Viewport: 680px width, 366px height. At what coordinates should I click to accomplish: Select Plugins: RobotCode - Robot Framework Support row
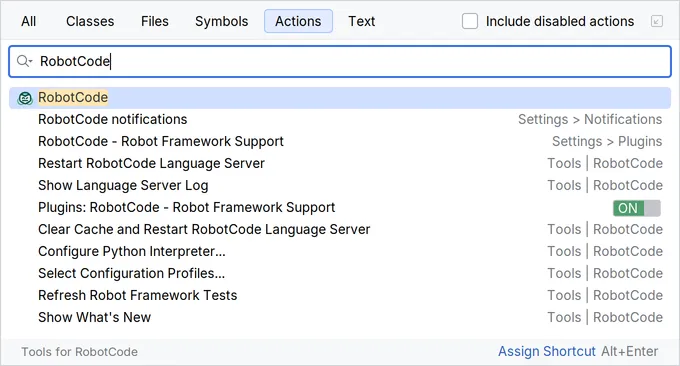(x=340, y=208)
